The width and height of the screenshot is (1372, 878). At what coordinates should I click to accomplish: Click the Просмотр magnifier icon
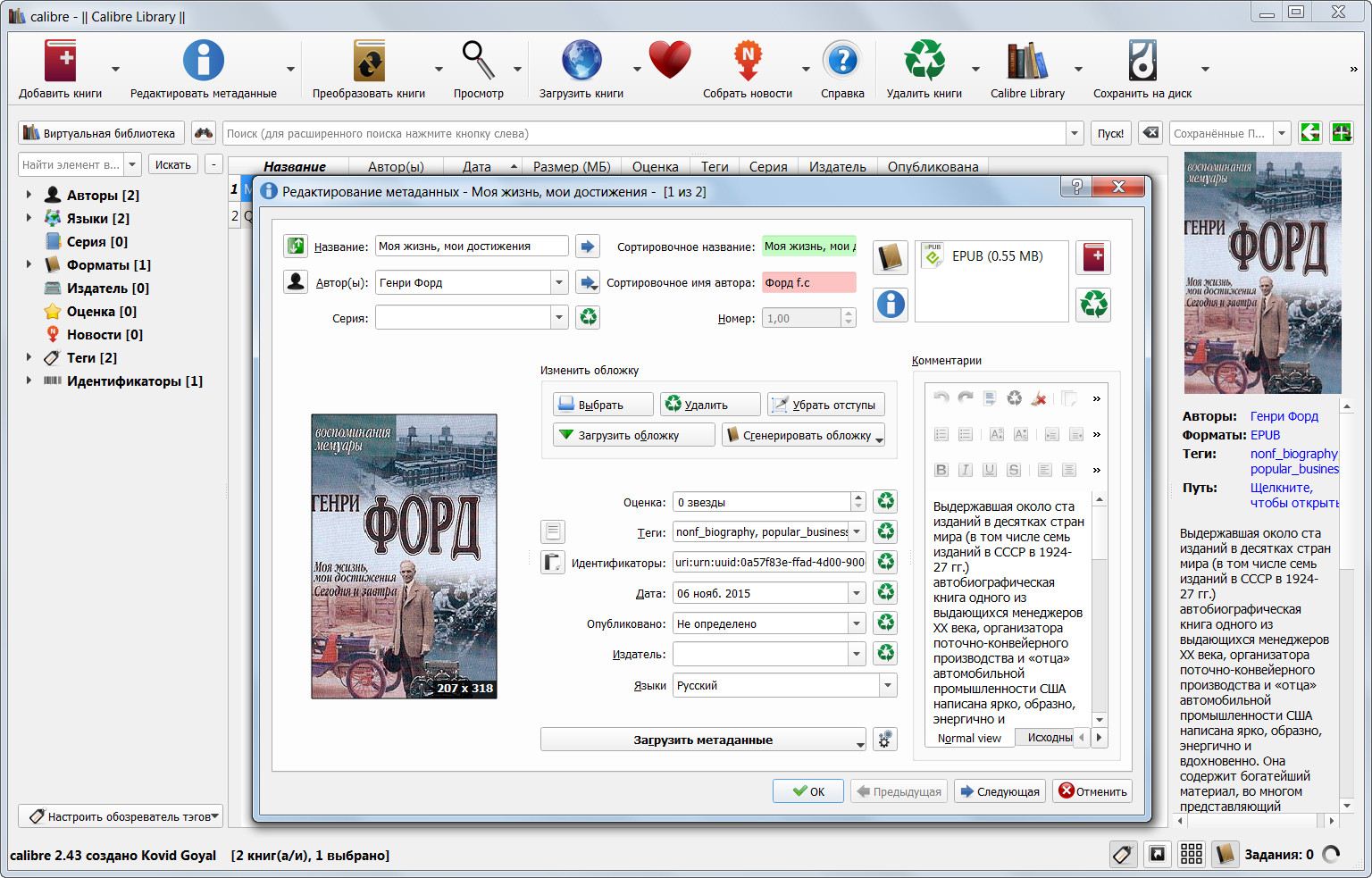[x=479, y=61]
